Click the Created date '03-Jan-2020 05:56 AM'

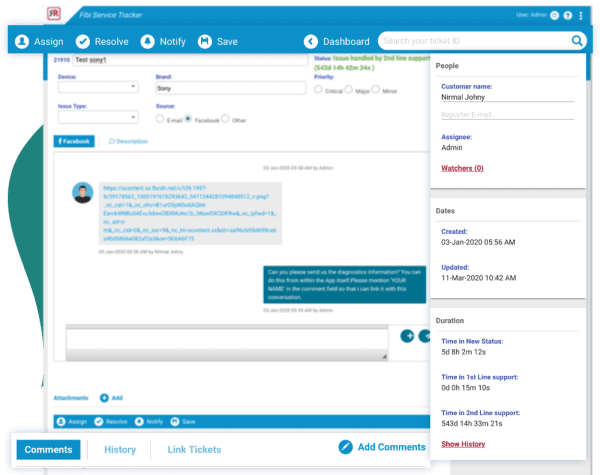478,242
